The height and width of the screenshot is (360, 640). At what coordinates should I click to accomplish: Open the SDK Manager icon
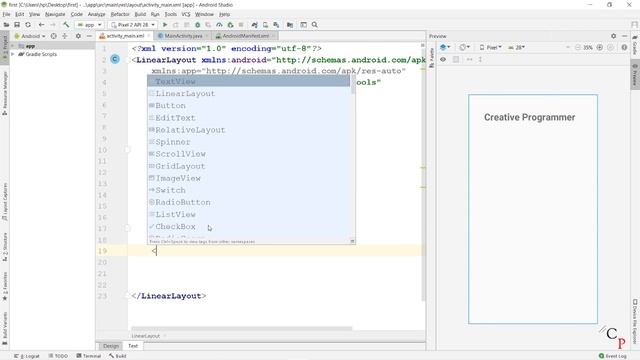tap(276, 25)
